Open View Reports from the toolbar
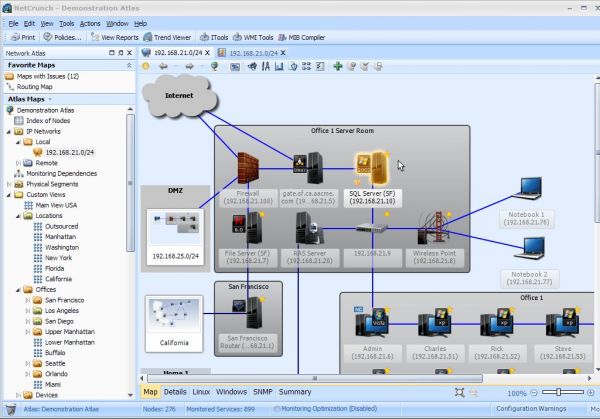 114,37
